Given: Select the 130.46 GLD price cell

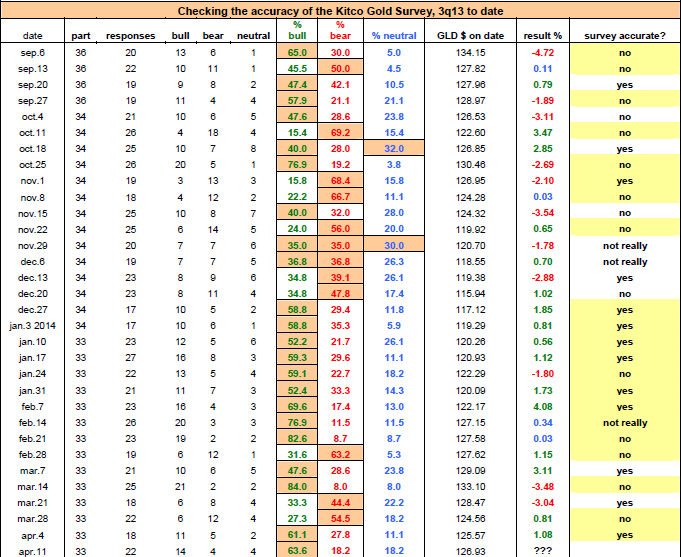Looking at the screenshot, I should pyautogui.click(x=470, y=165).
